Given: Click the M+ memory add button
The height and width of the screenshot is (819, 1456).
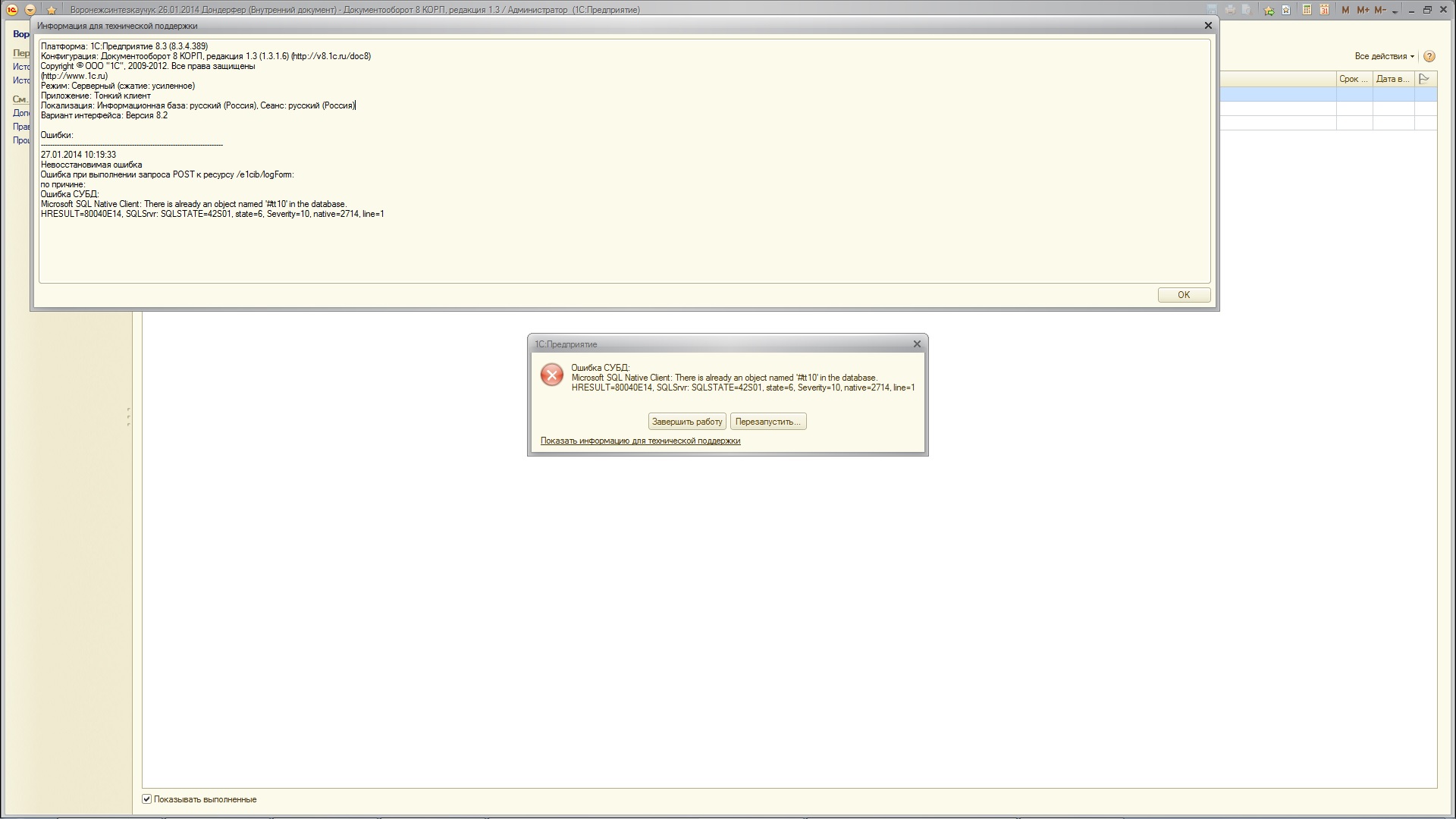Looking at the screenshot, I should 1363,10.
